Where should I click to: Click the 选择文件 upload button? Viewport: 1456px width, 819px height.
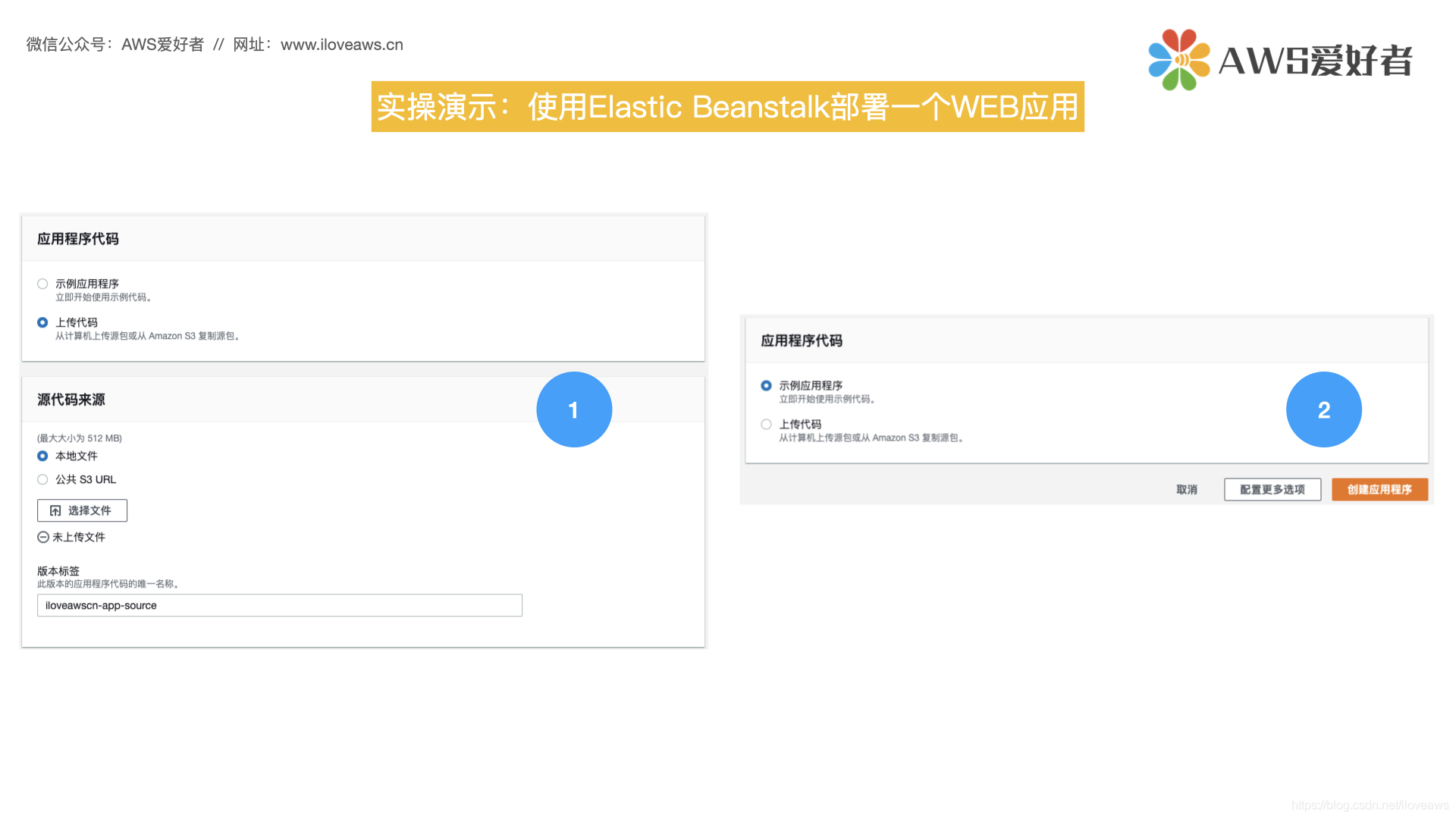(82, 511)
